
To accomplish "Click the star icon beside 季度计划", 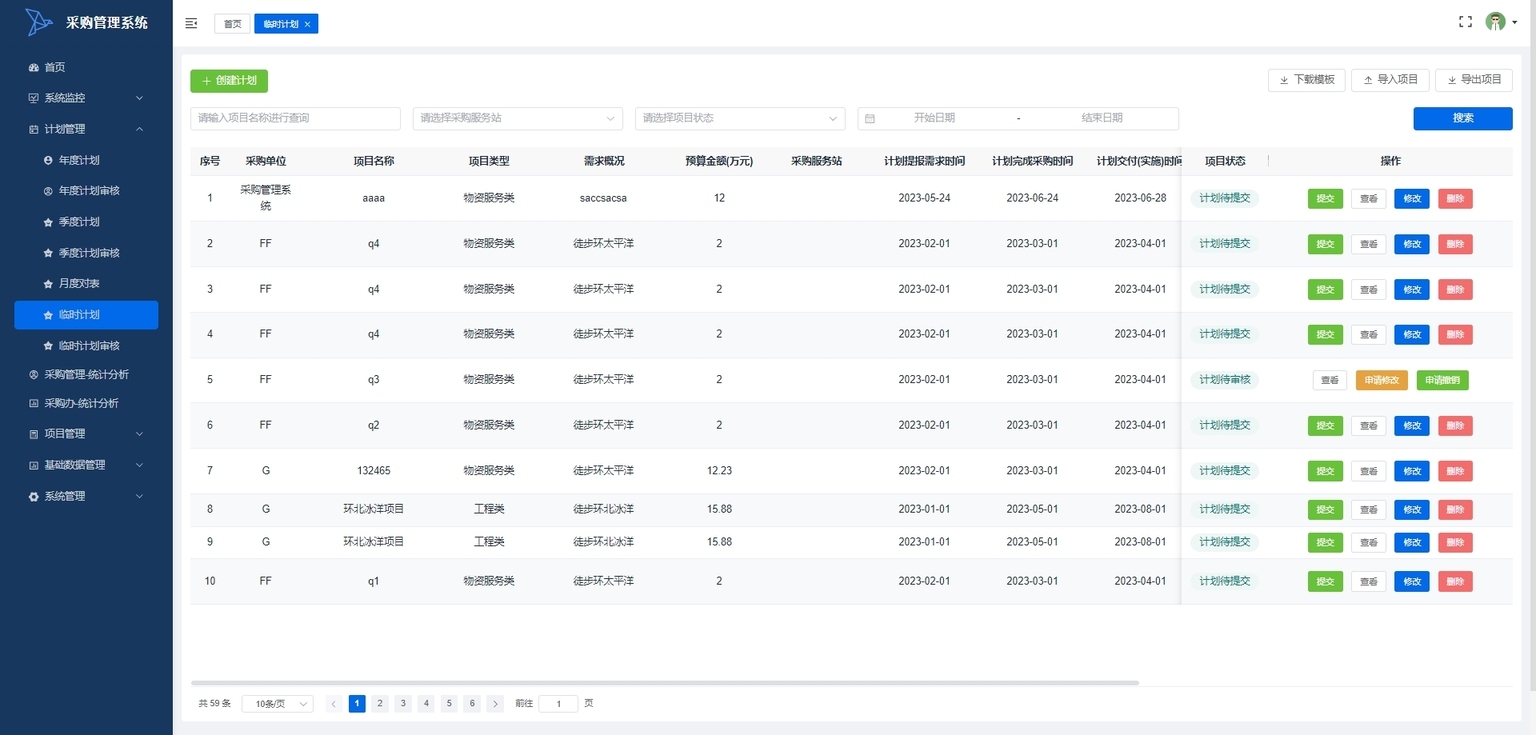I will pos(48,222).
